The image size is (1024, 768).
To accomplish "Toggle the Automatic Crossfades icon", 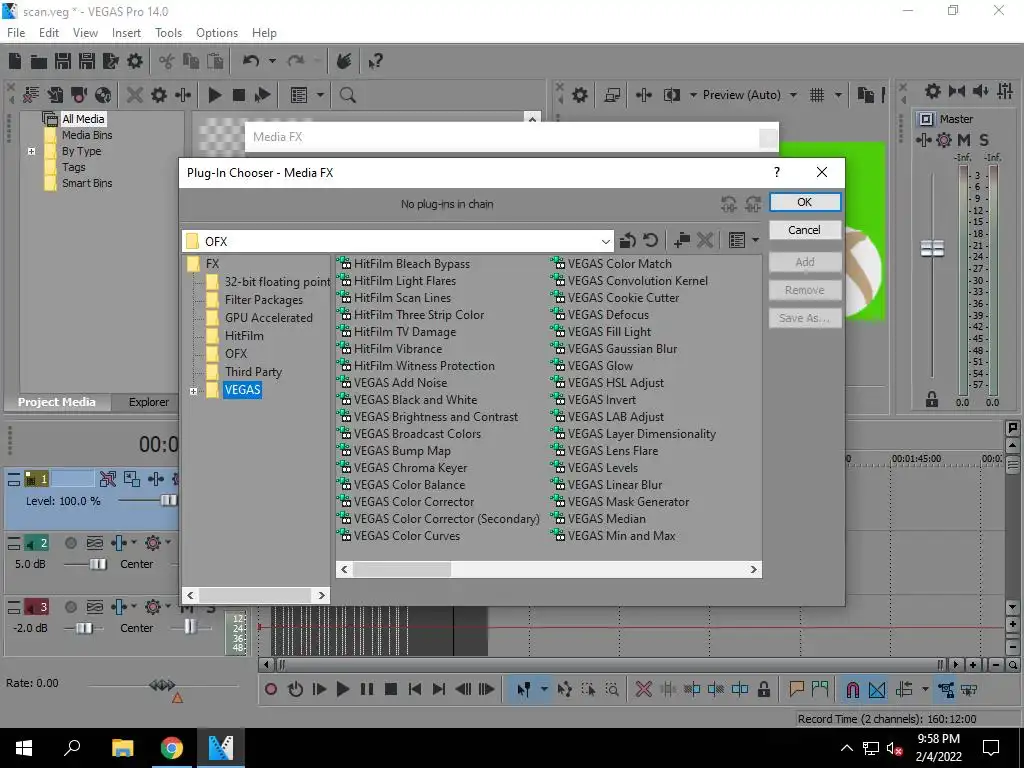I will [877, 690].
